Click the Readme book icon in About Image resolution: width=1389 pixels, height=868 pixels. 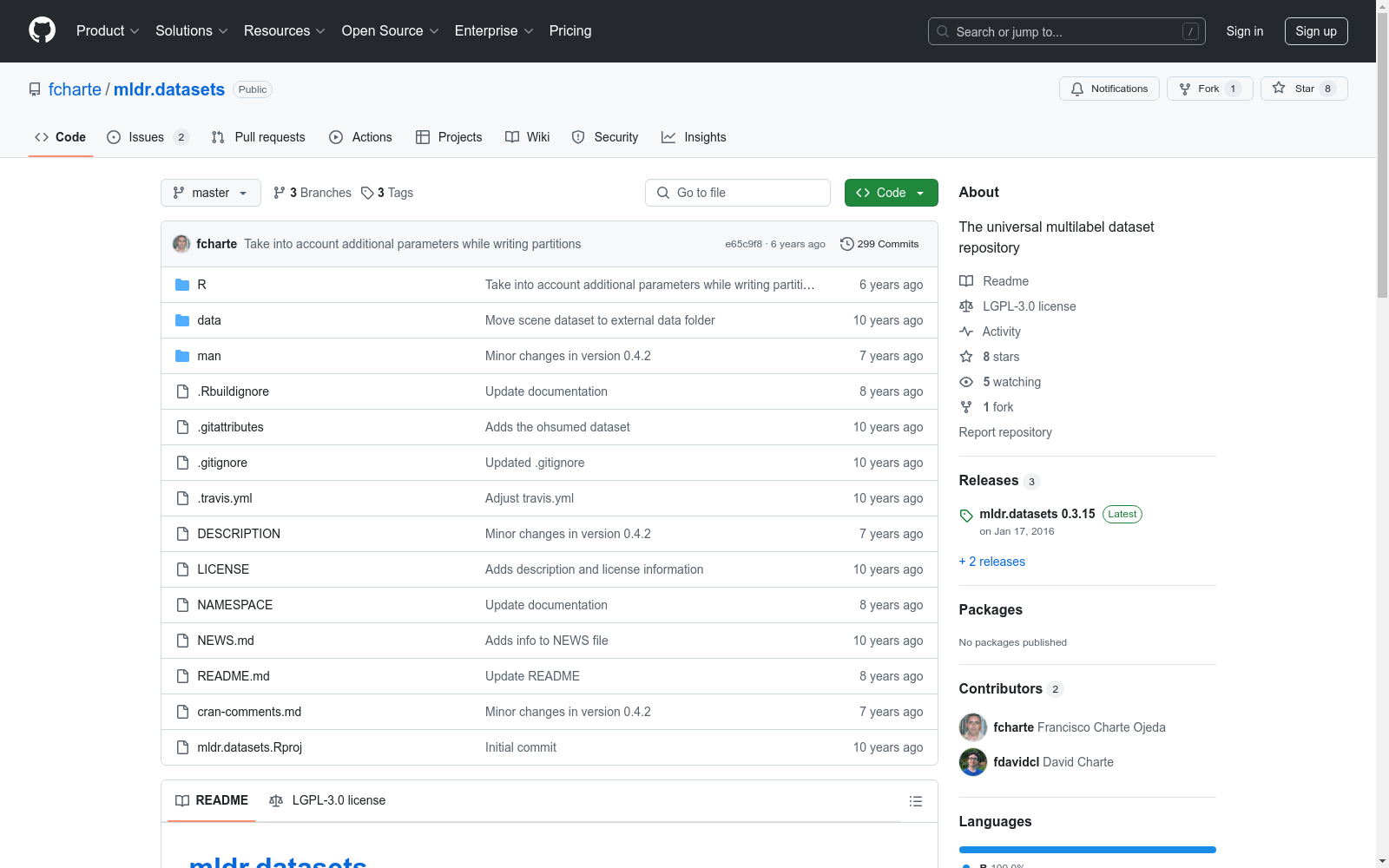(966, 281)
